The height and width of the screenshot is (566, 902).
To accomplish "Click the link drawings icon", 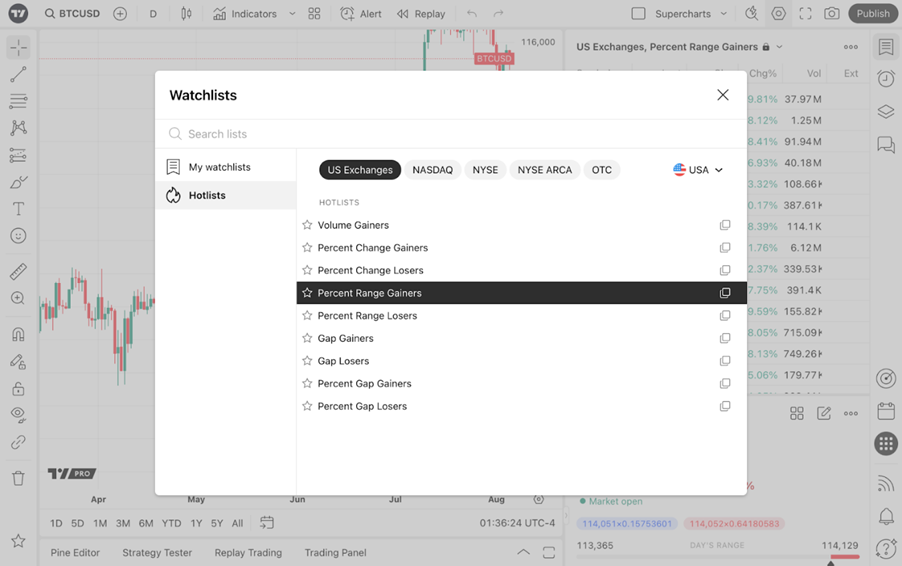I will tap(18, 442).
